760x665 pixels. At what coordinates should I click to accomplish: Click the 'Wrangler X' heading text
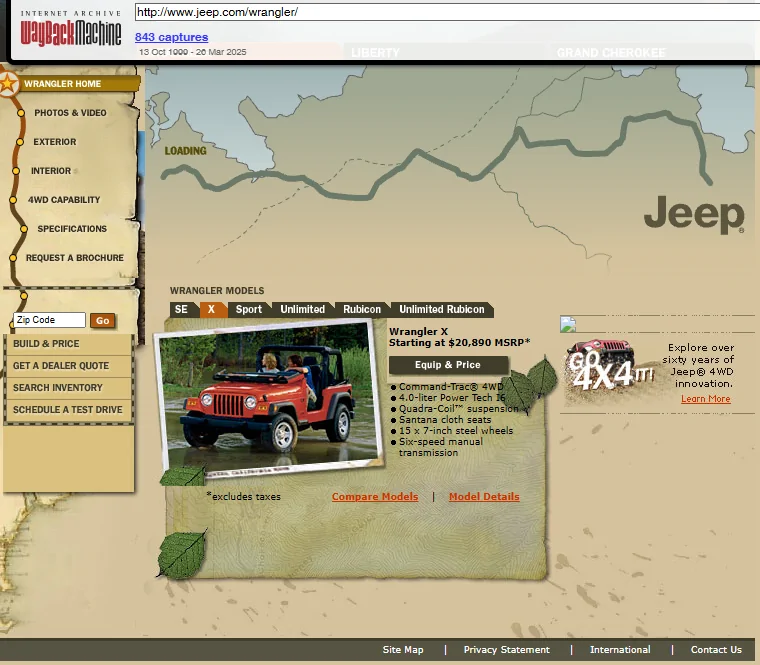[419, 332]
